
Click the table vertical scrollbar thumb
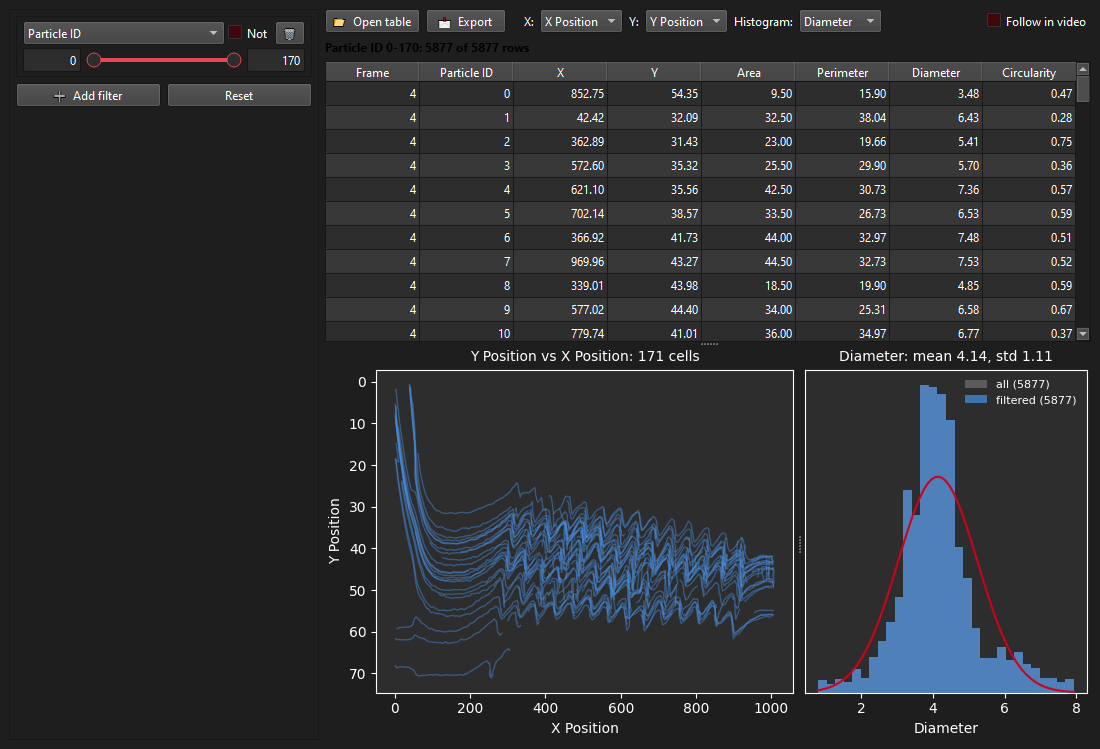(1083, 88)
